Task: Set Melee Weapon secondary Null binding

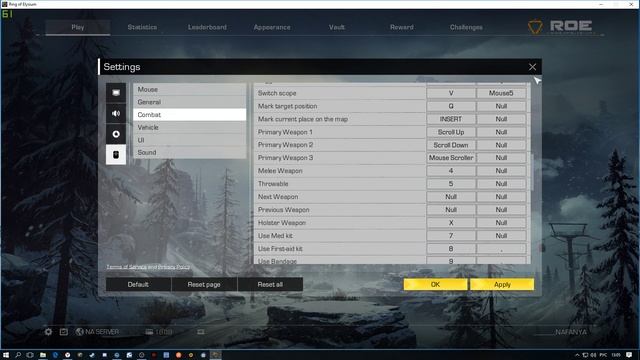Action: point(501,171)
